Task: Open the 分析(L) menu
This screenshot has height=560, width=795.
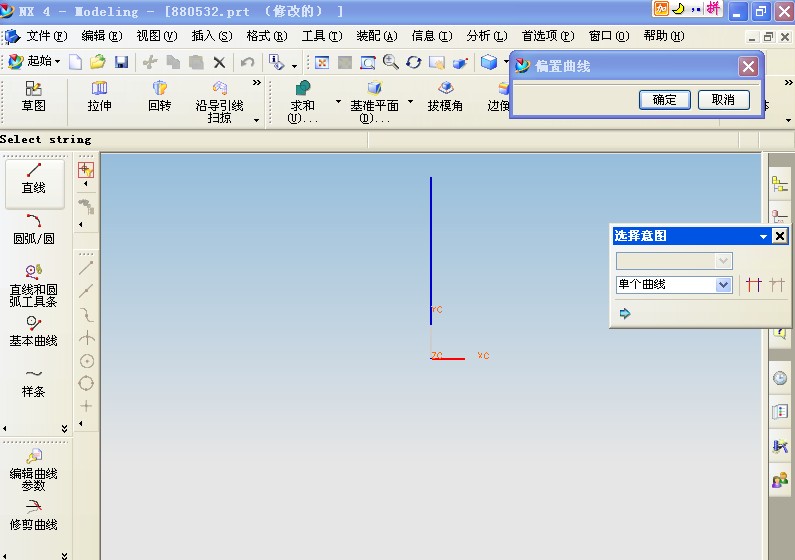Action: tap(487, 36)
